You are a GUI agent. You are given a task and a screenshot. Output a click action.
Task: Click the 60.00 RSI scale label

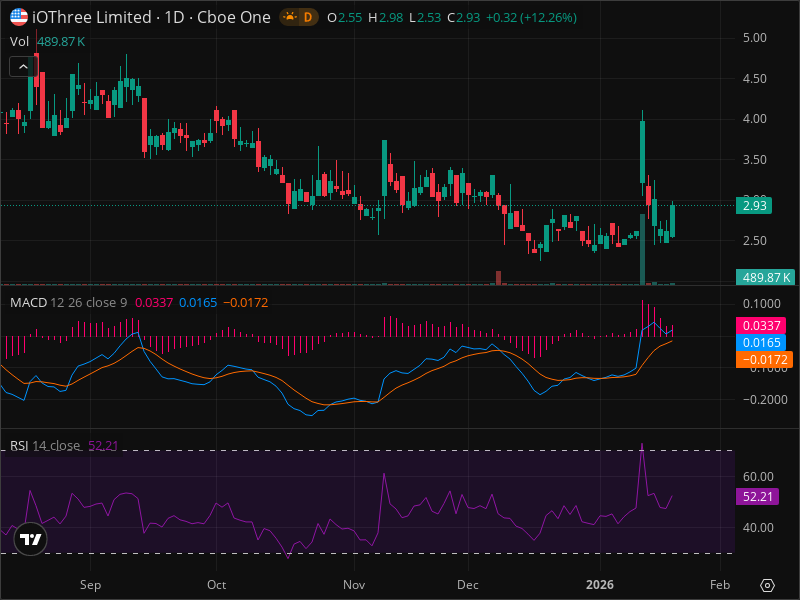(x=758, y=477)
